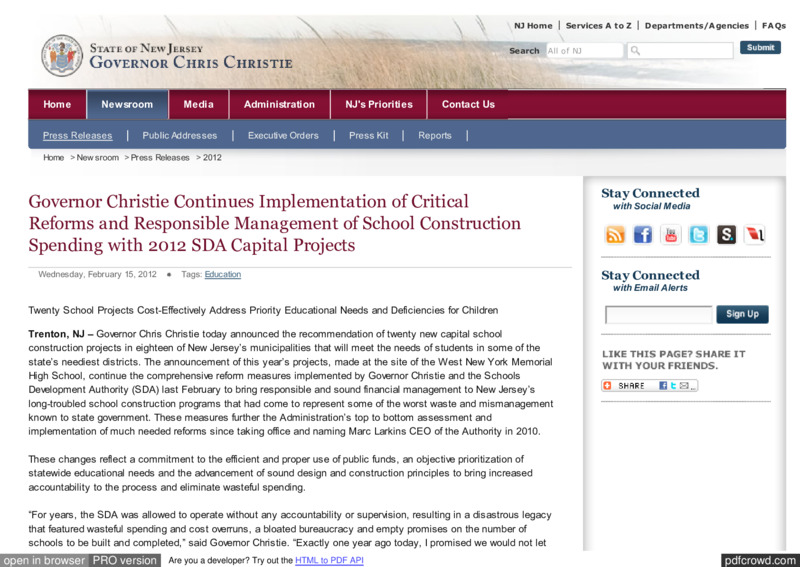
Task: Open the HTML to PDF API link
Action: coord(329,560)
